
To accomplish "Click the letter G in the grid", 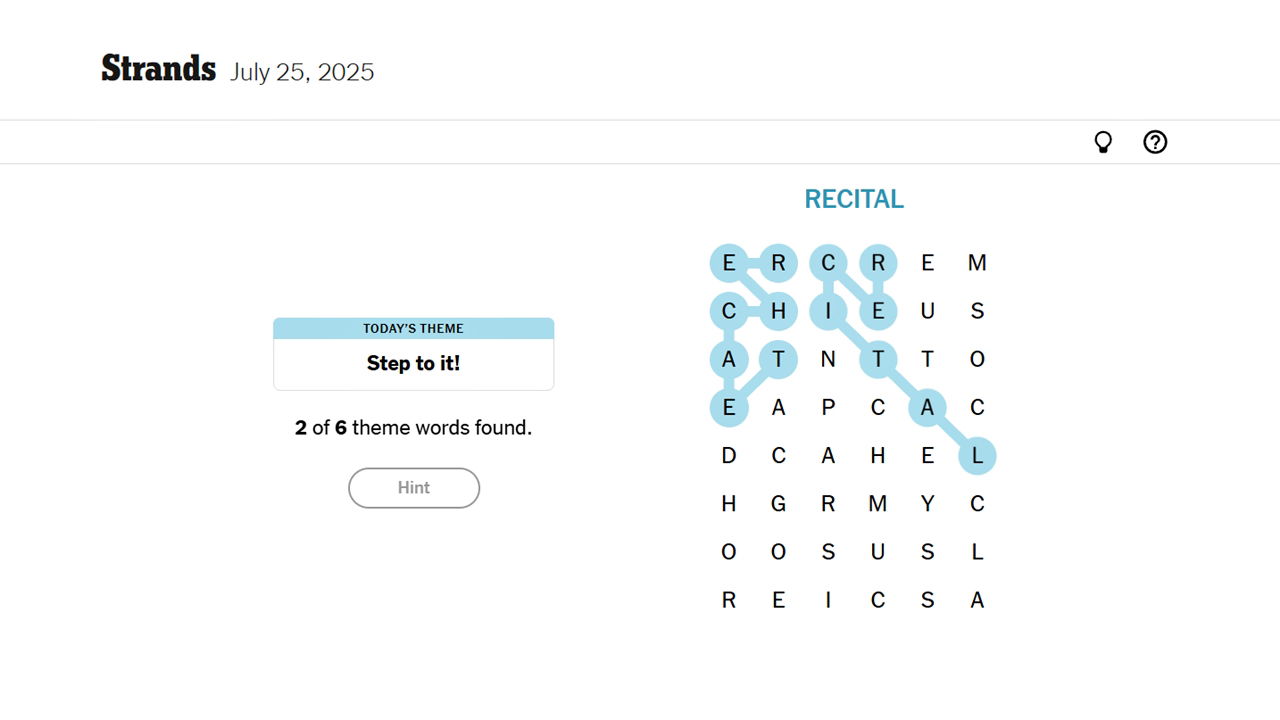I will [x=779, y=503].
